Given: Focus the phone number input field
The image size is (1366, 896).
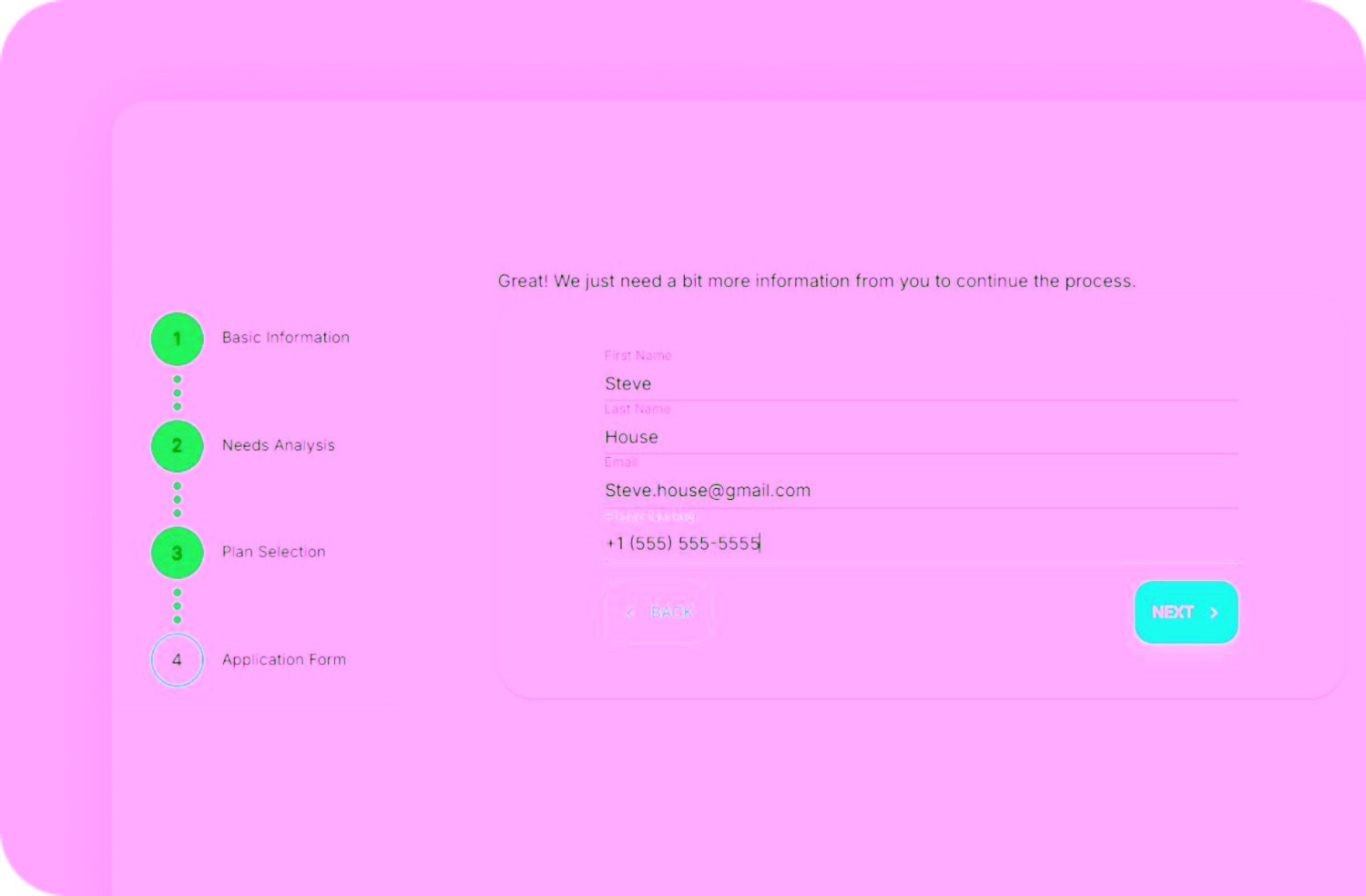Looking at the screenshot, I should (x=920, y=544).
